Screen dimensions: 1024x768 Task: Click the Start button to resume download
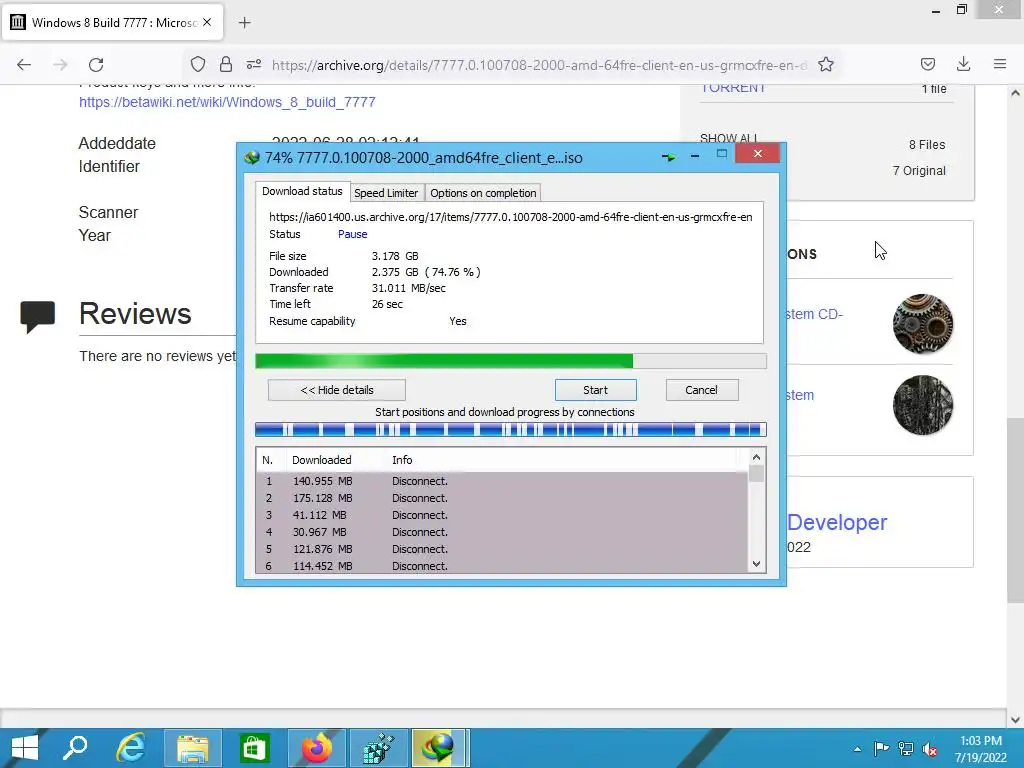pyautogui.click(x=596, y=390)
